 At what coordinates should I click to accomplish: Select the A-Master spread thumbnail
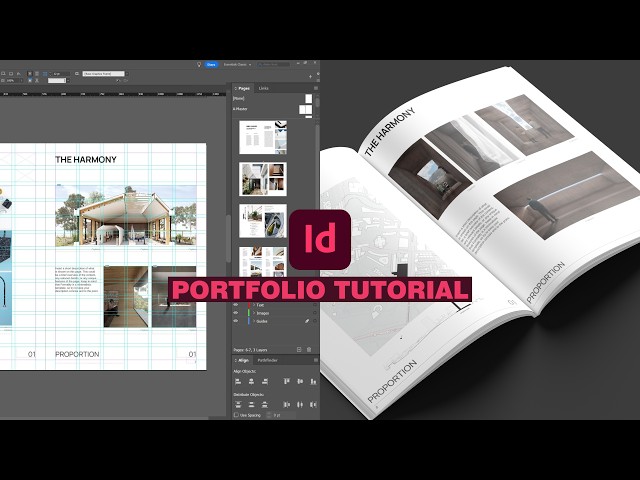click(x=305, y=109)
